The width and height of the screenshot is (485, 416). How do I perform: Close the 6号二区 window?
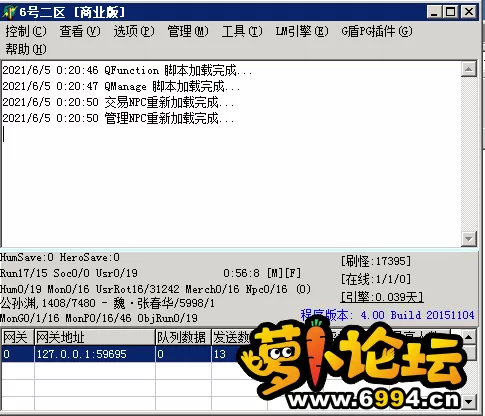(469, 12)
